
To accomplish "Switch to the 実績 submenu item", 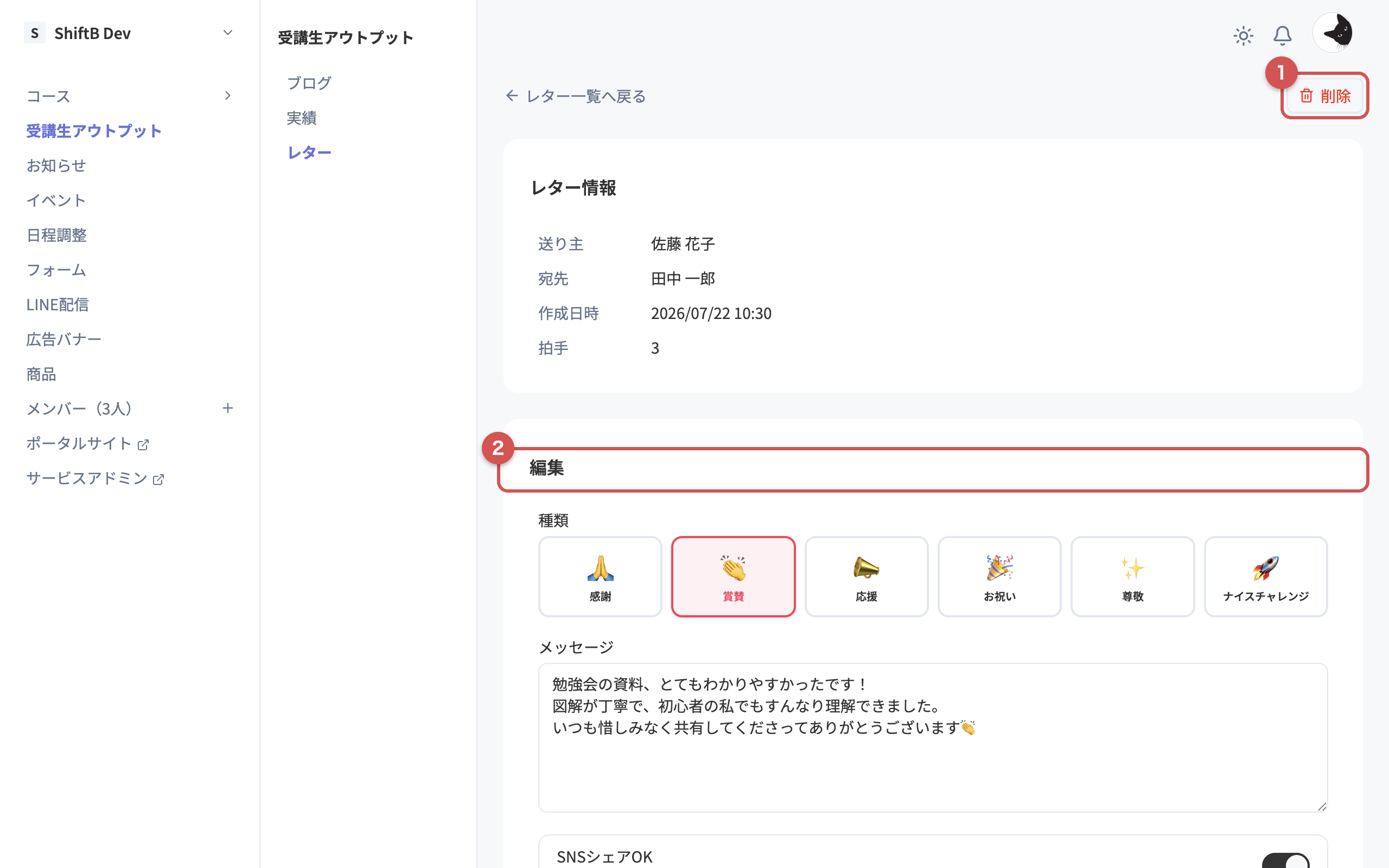I will tap(301, 118).
